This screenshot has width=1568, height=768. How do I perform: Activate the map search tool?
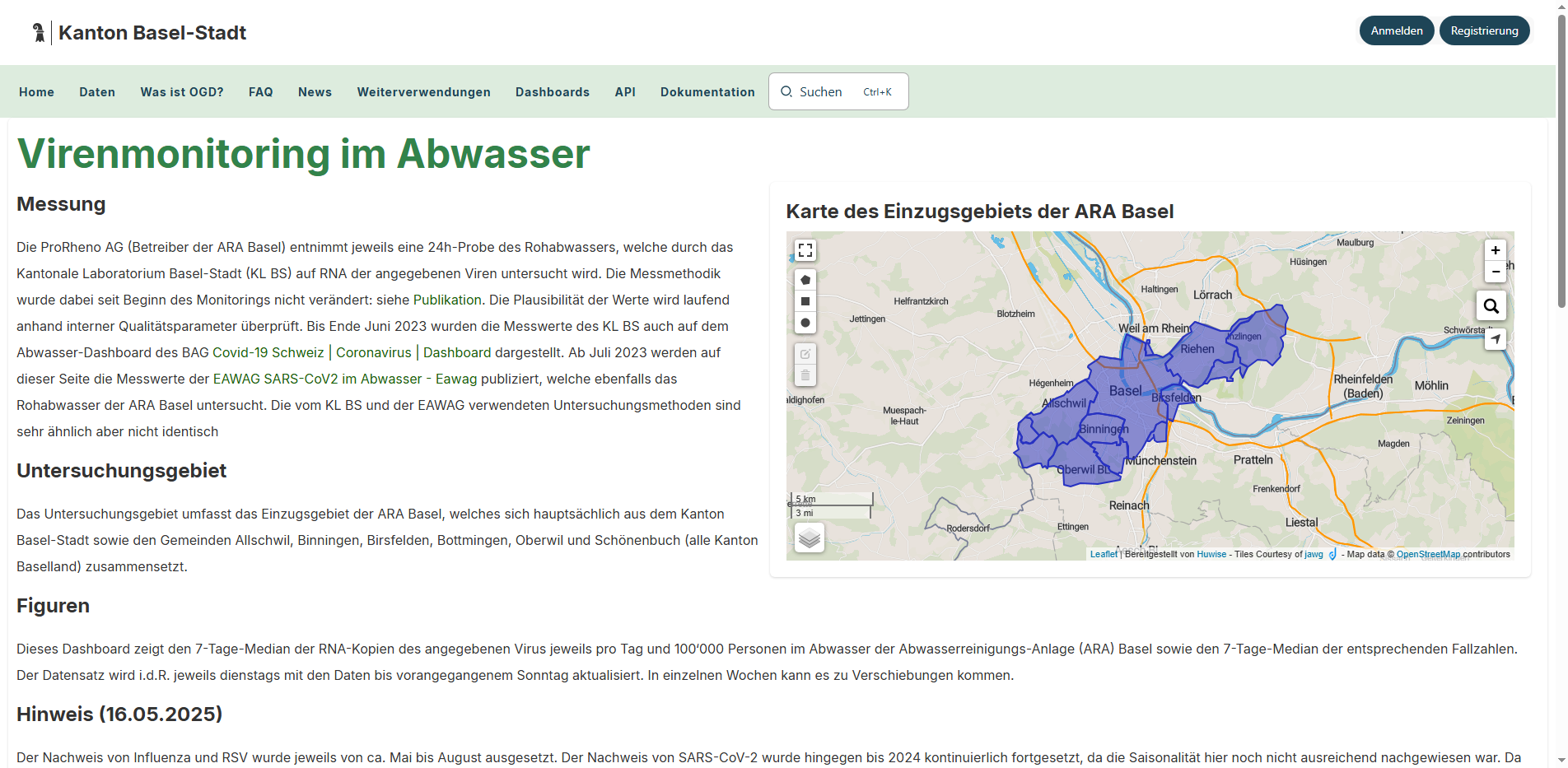click(1491, 305)
